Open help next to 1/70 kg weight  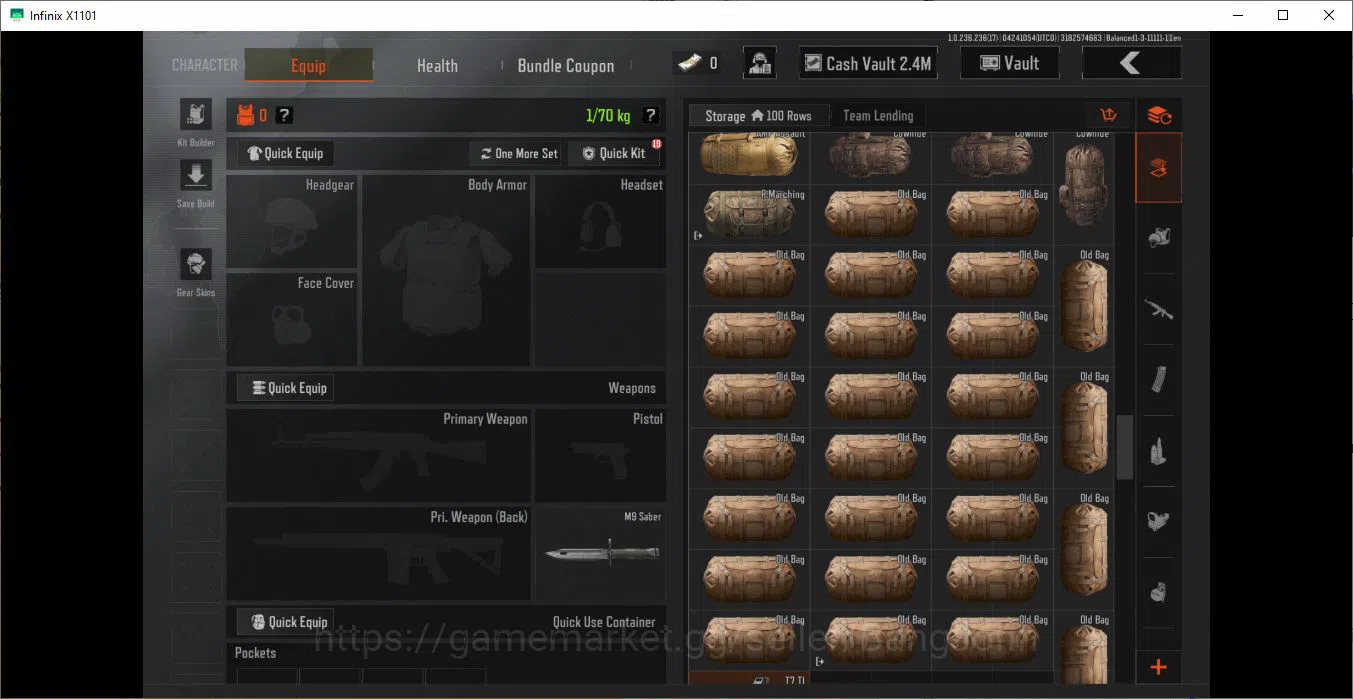coord(650,115)
